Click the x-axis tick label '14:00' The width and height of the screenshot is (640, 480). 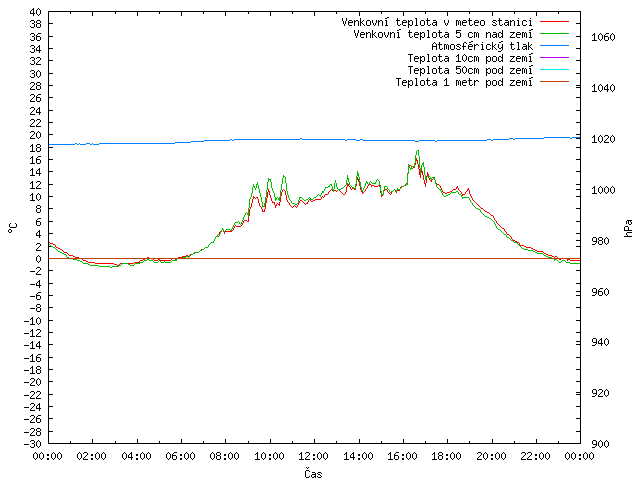tap(358, 456)
